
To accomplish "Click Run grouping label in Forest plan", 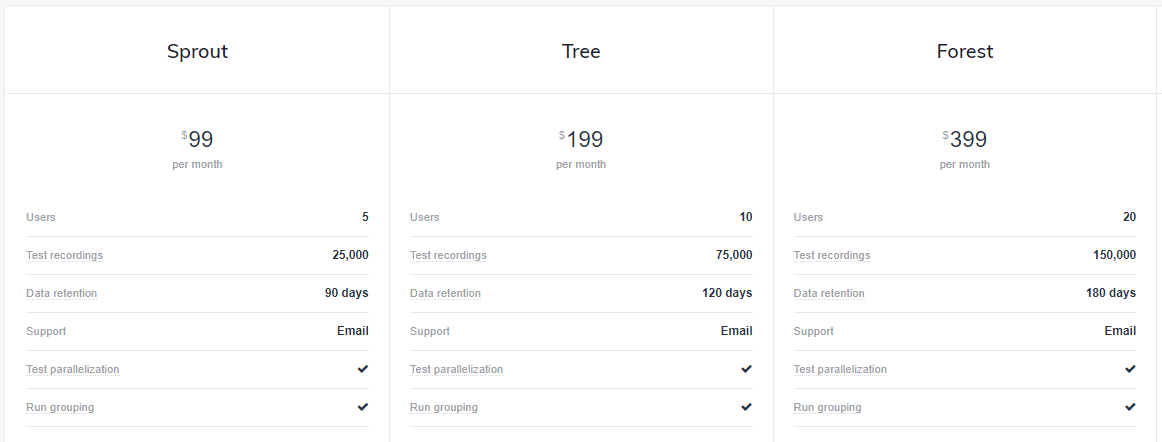I will click(x=828, y=407).
